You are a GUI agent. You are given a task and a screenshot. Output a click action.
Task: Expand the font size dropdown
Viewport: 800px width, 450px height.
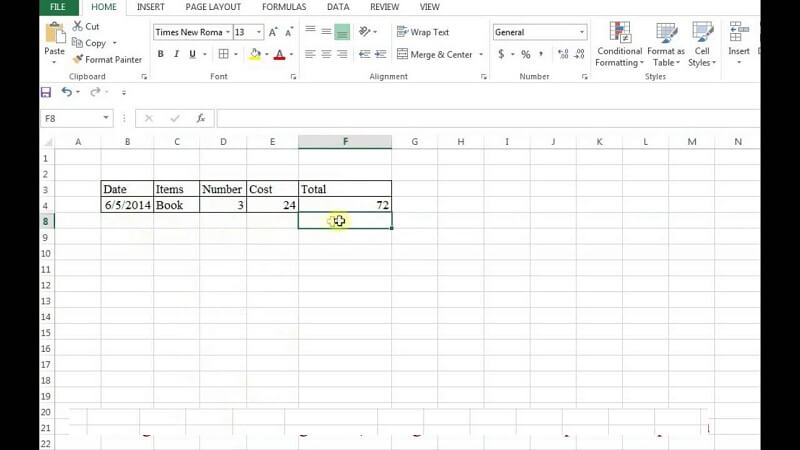coord(256,32)
